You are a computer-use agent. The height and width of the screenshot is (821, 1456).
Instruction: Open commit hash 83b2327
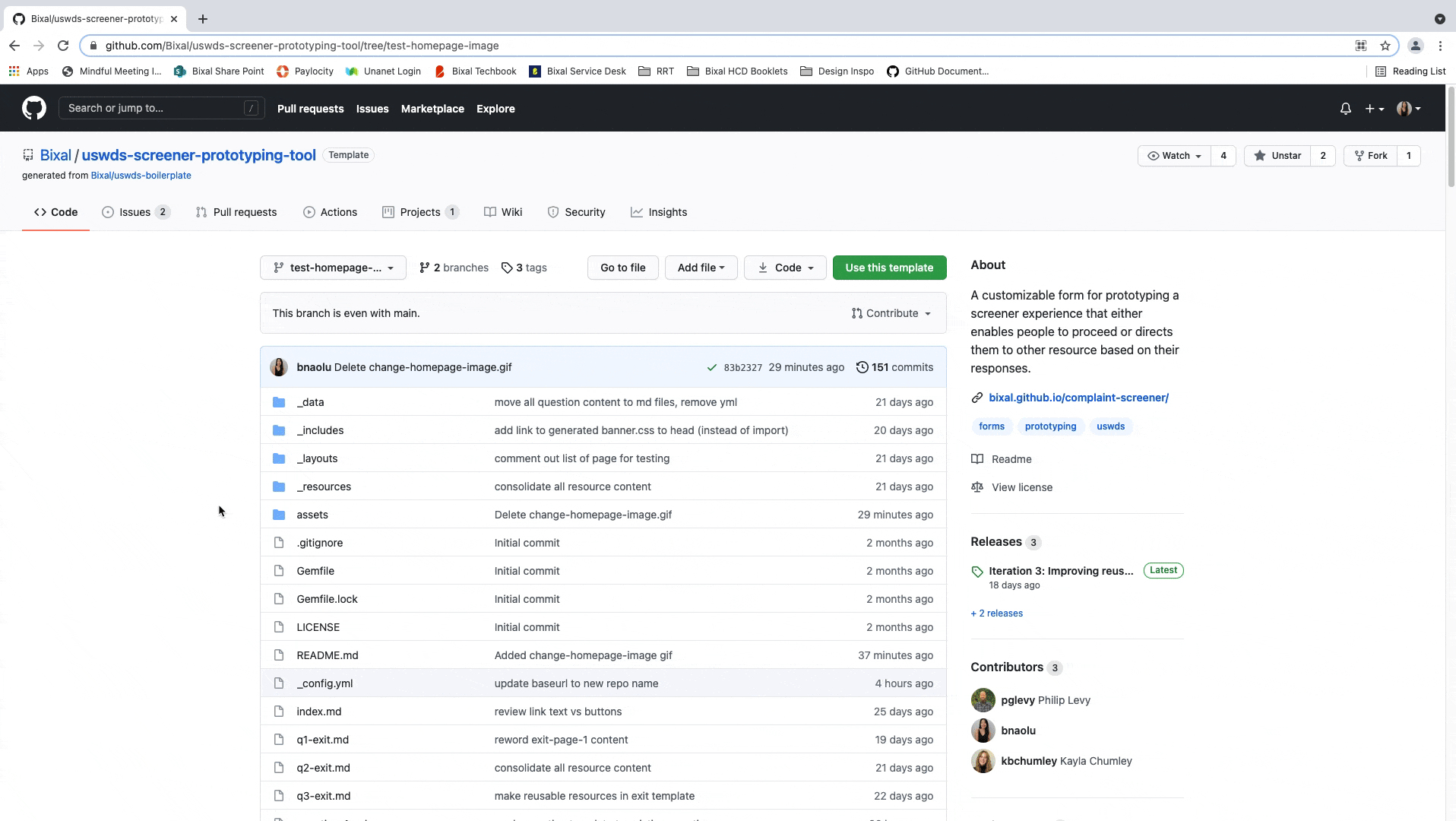click(742, 368)
